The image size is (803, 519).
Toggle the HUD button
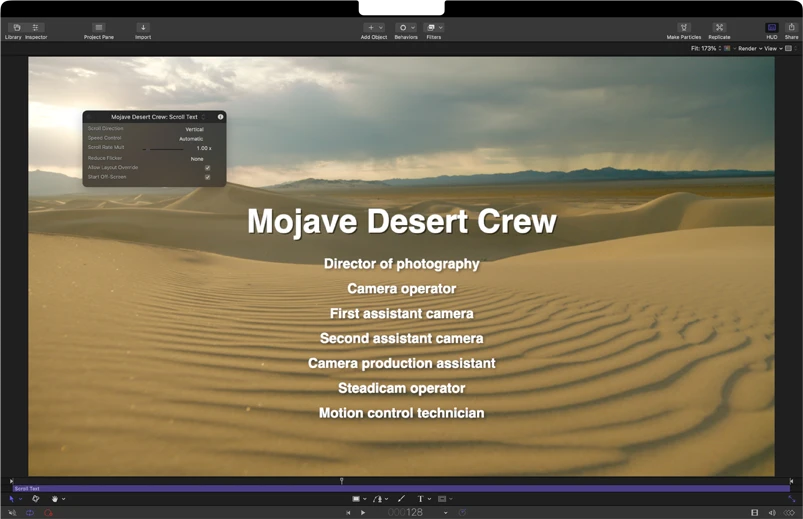pos(772,28)
